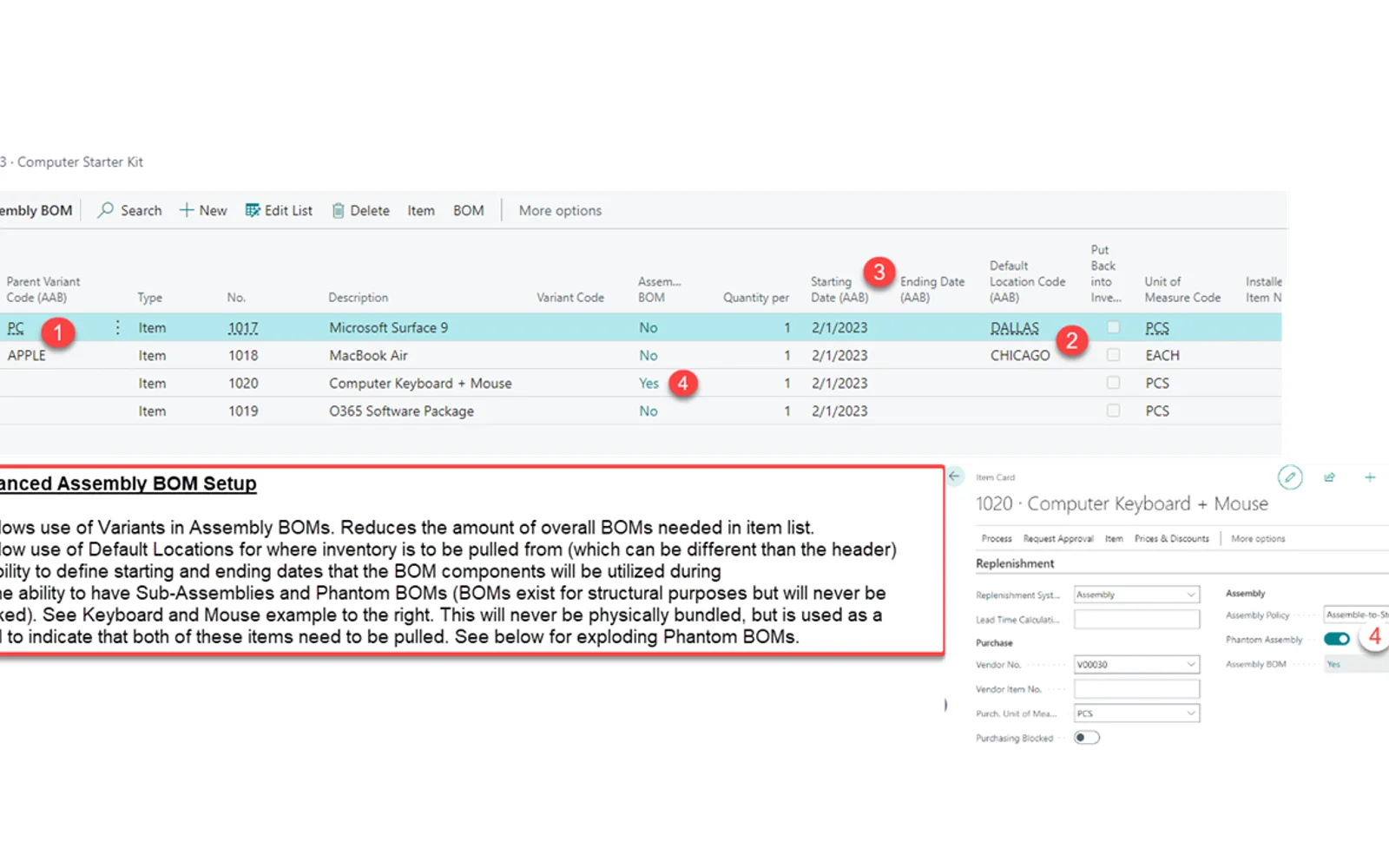Click the Delete trash can icon
1389x868 pixels.
tap(338, 210)
